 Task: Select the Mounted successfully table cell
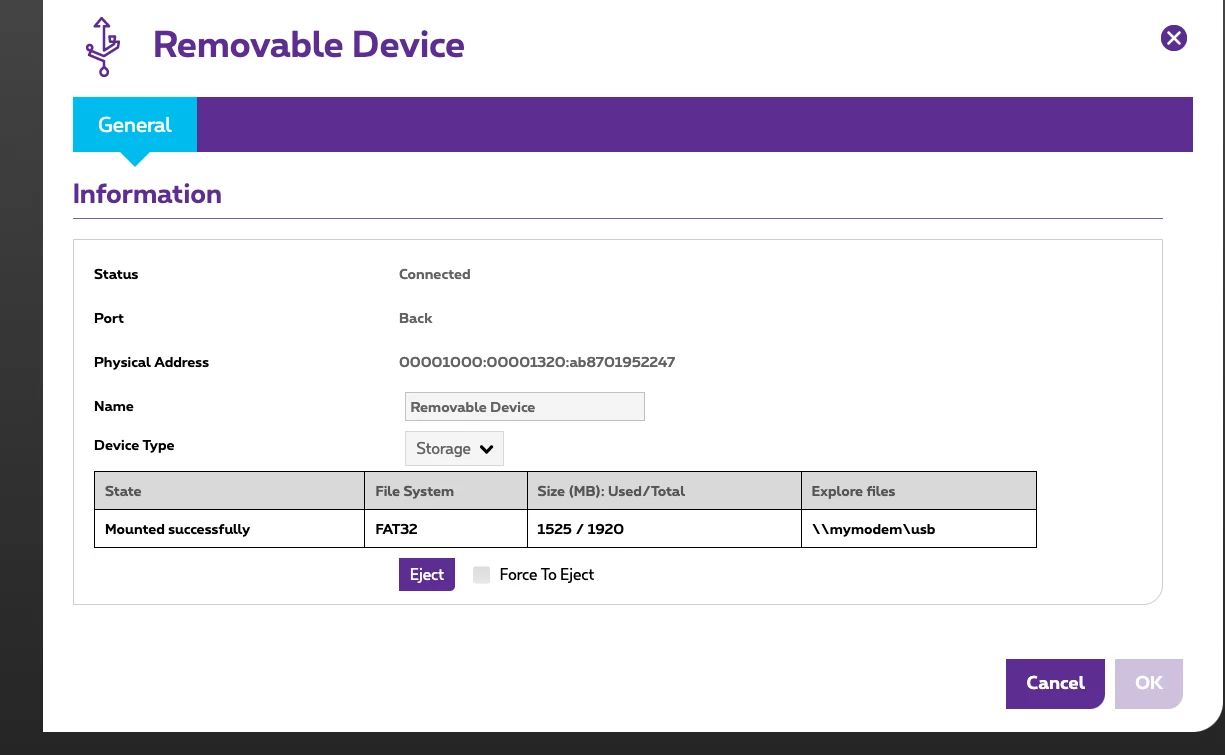click(x=177, y=529)
